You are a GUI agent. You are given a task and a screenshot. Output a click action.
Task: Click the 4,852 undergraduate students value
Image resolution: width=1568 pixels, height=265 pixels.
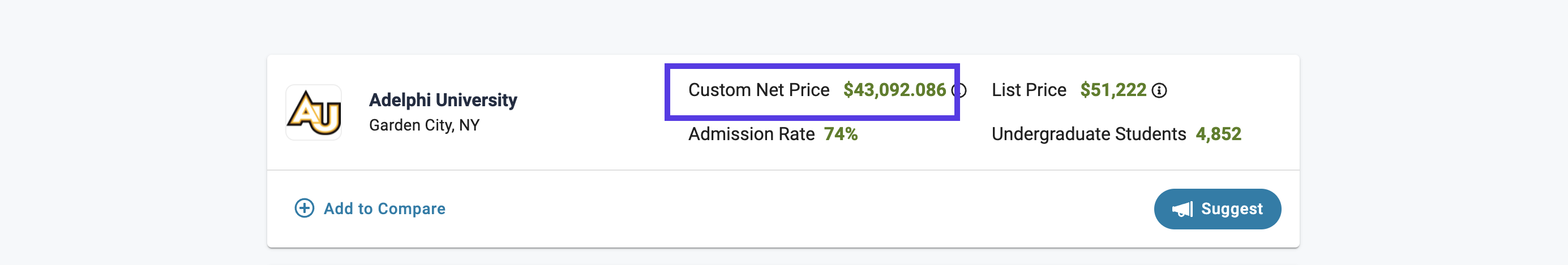tap(1218, 134)
